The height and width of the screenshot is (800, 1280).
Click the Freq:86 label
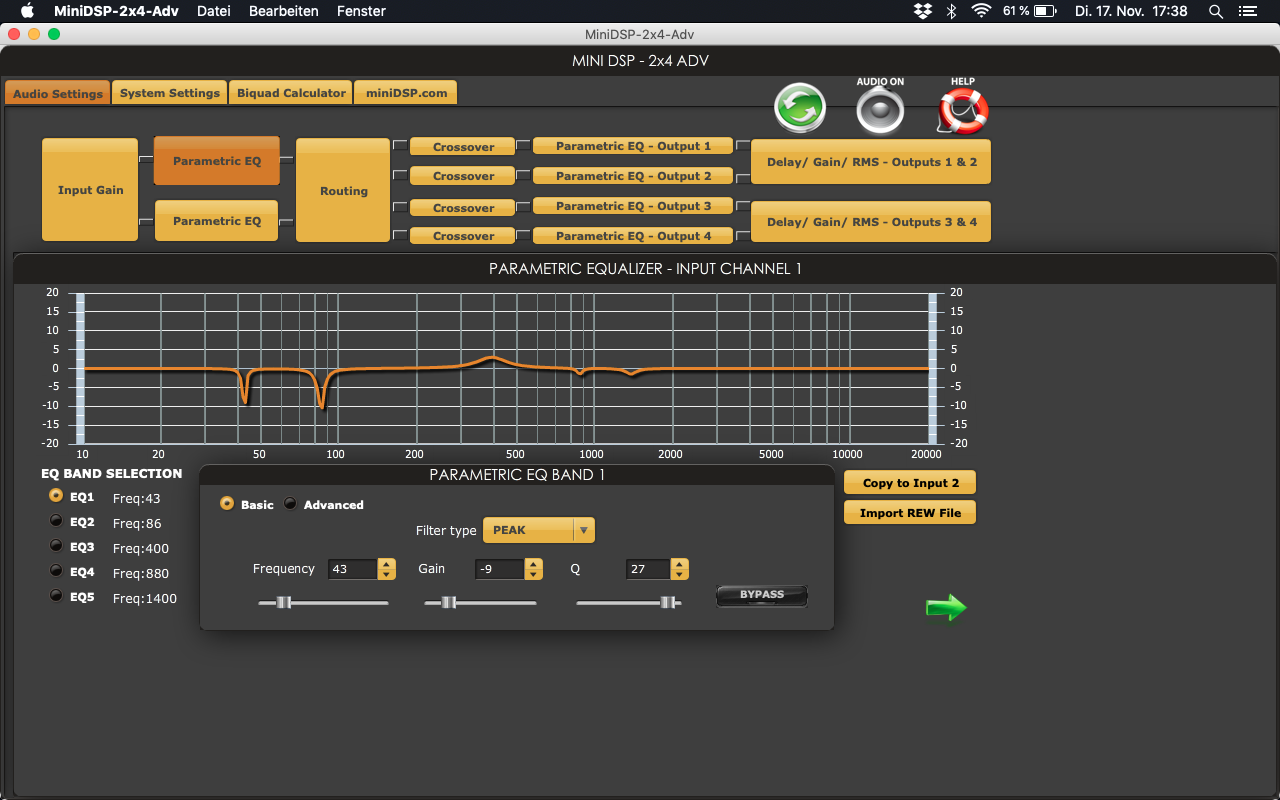click(x=137, y=523)
